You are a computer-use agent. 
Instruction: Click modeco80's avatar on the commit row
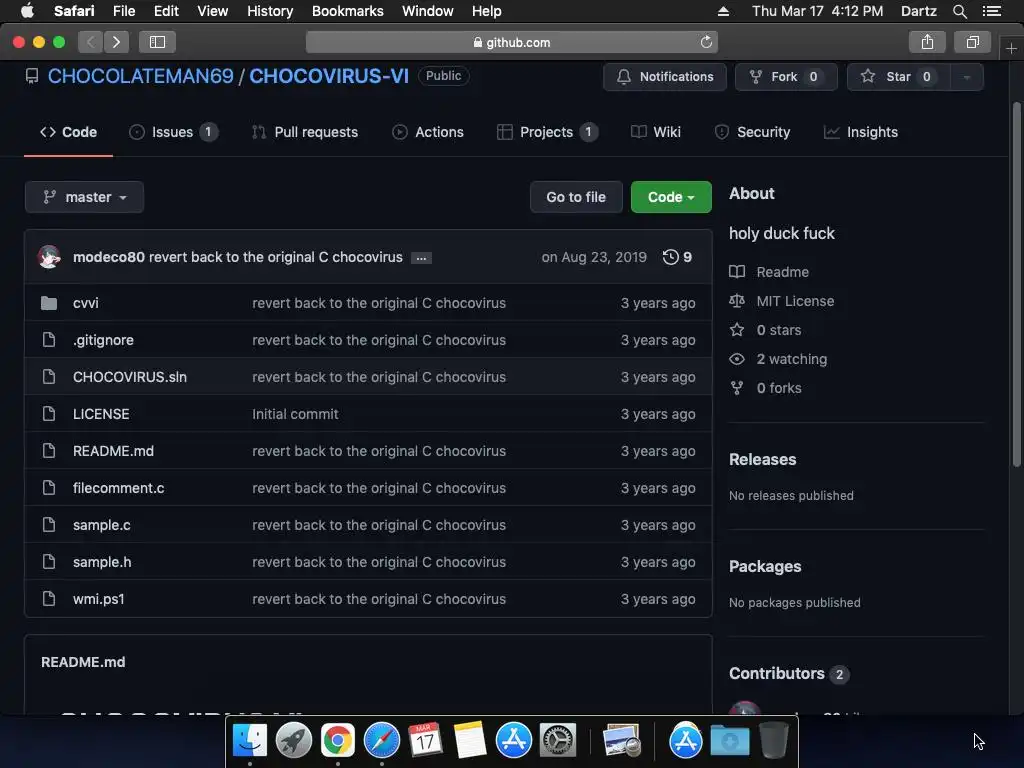[49, 257]
